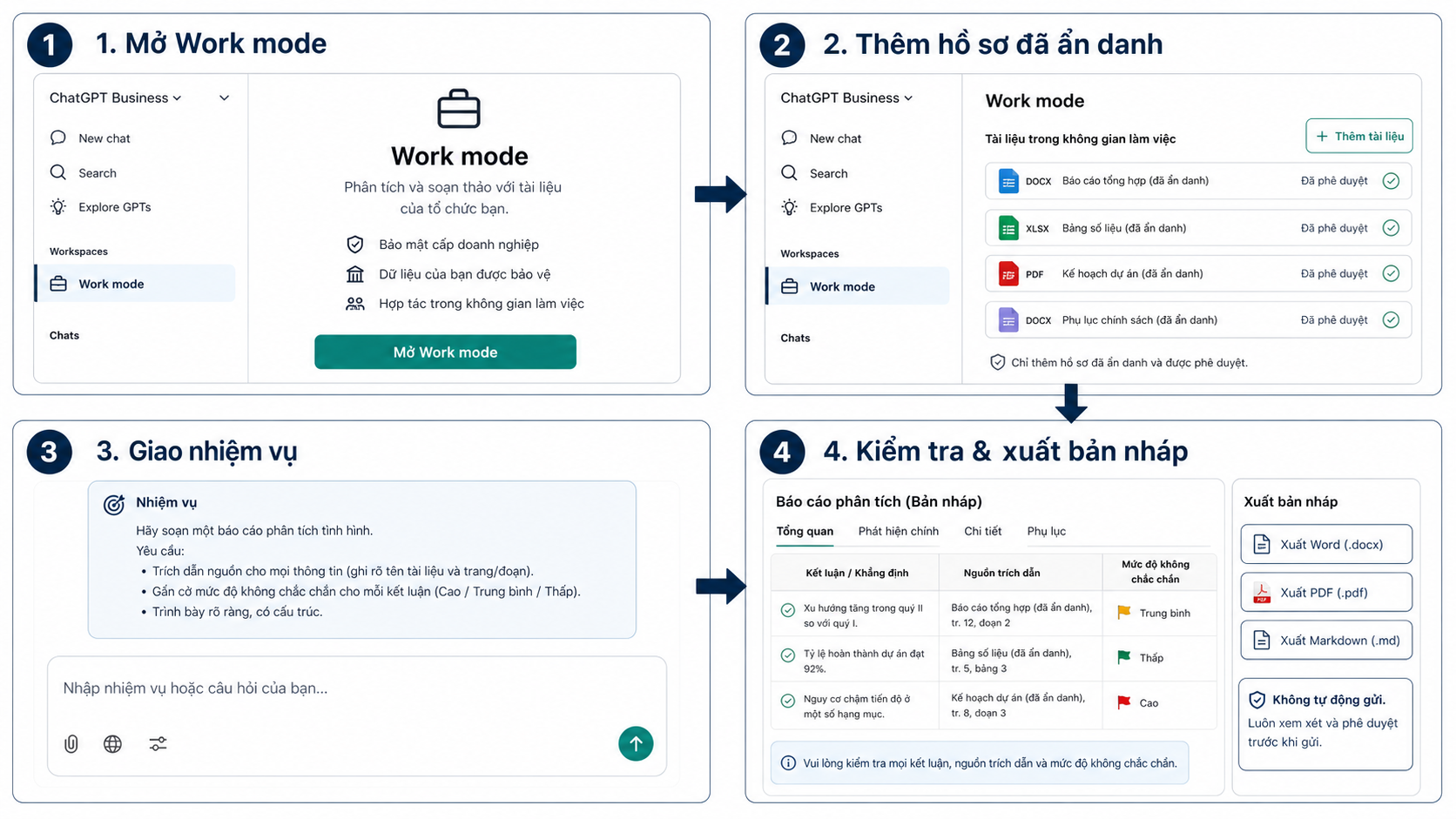
Task: Click Work mode briefcase icon in panel 2 sidebar
Action: (x=789, y=286)
